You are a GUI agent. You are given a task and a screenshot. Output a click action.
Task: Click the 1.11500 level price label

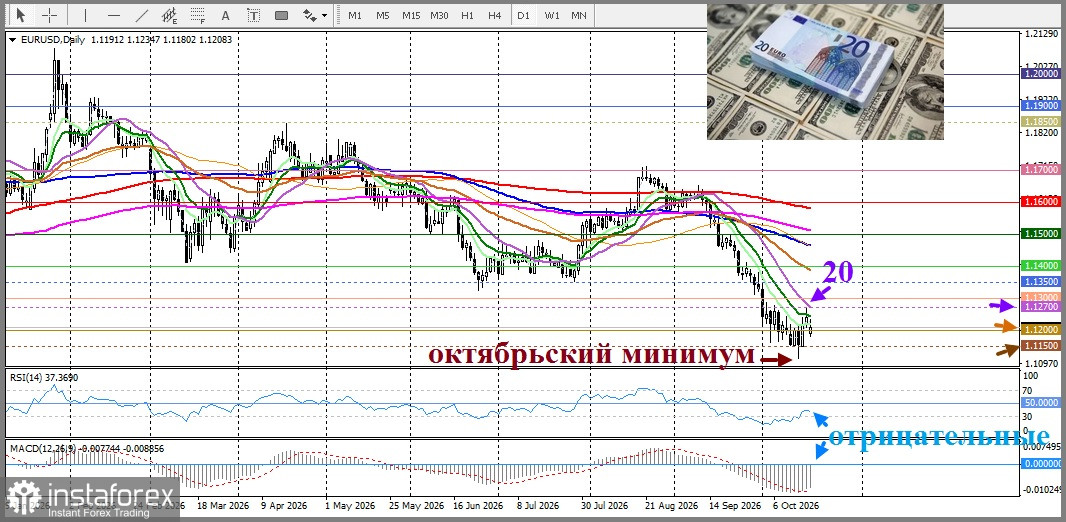coord(1042,346)
